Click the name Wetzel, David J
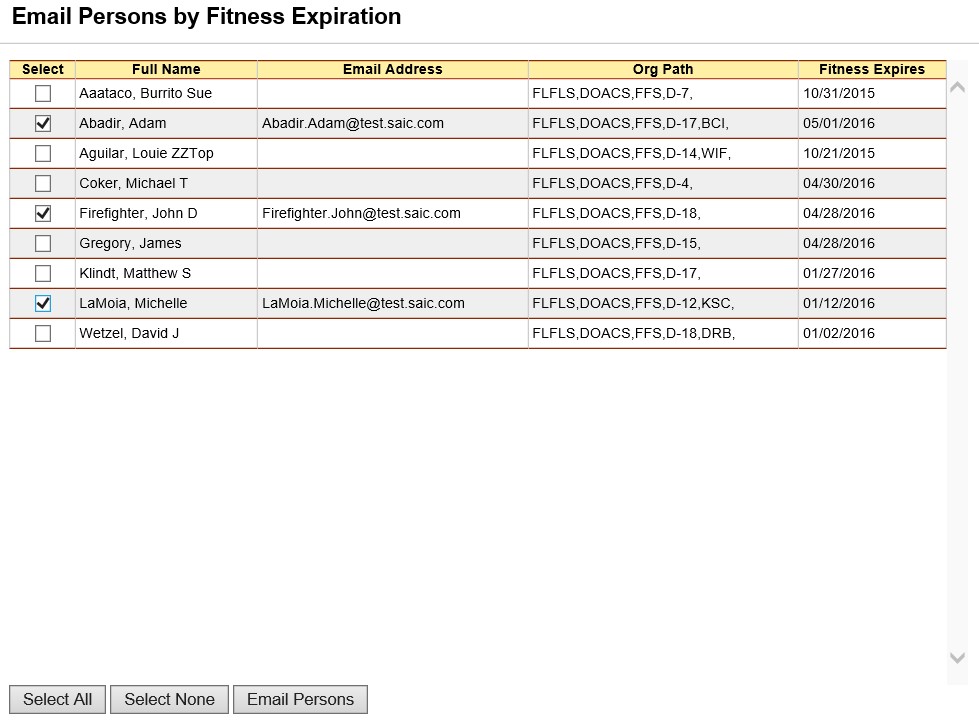The width and height of the screenshot is (979, 727). [129, 334]
